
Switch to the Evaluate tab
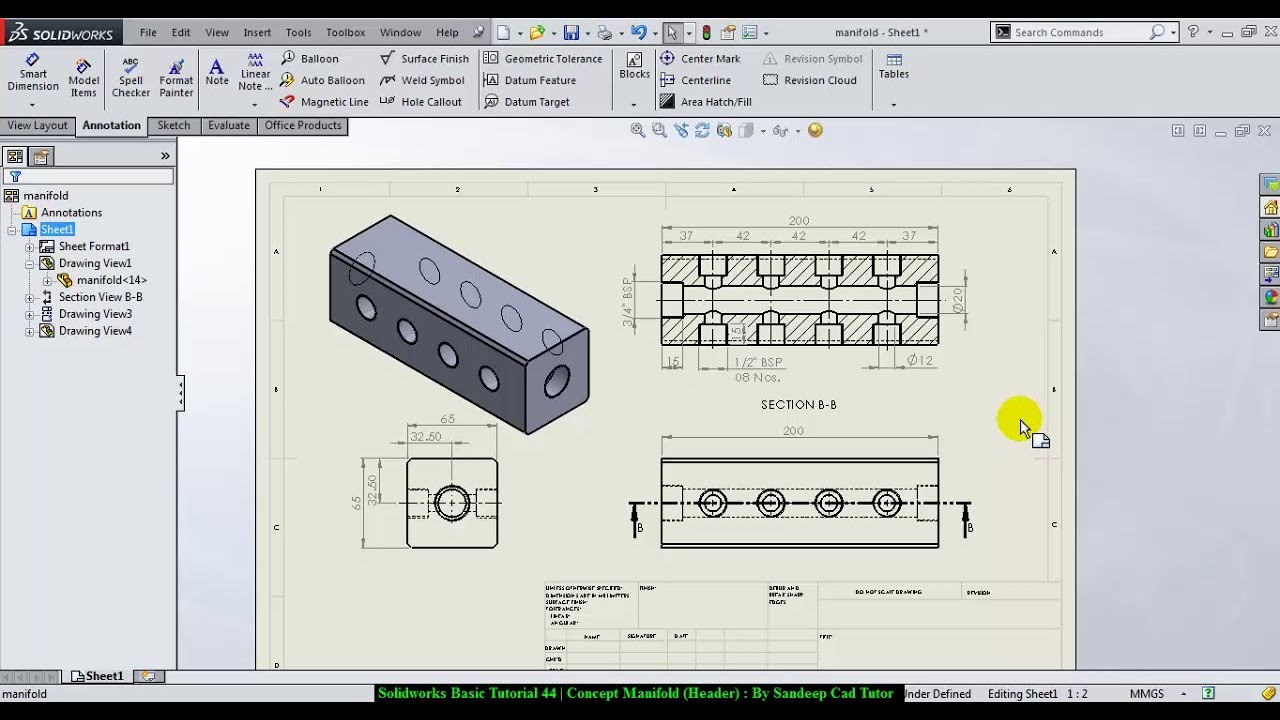[229, 126]
